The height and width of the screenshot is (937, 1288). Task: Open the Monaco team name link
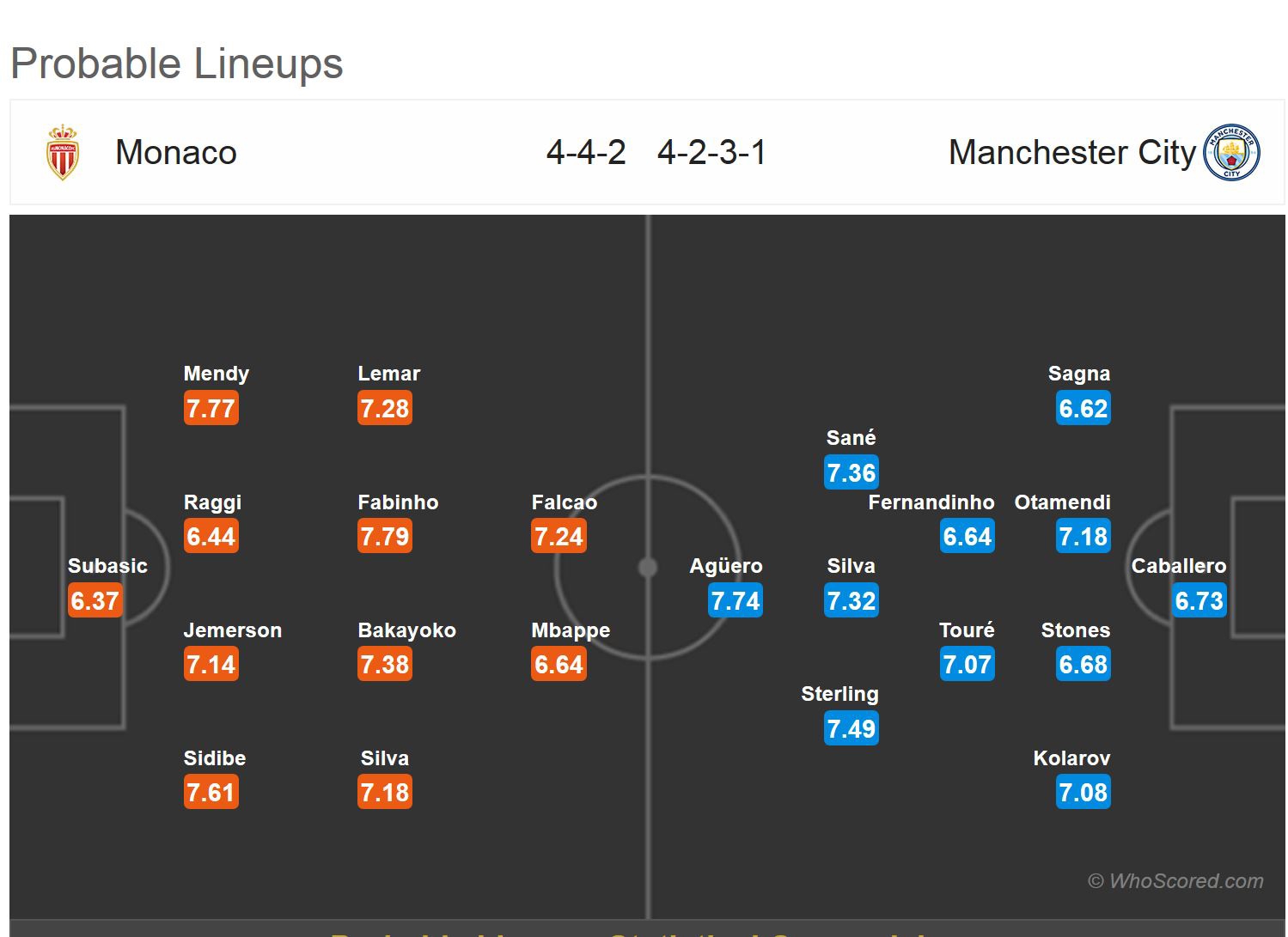tap(176, 153)
